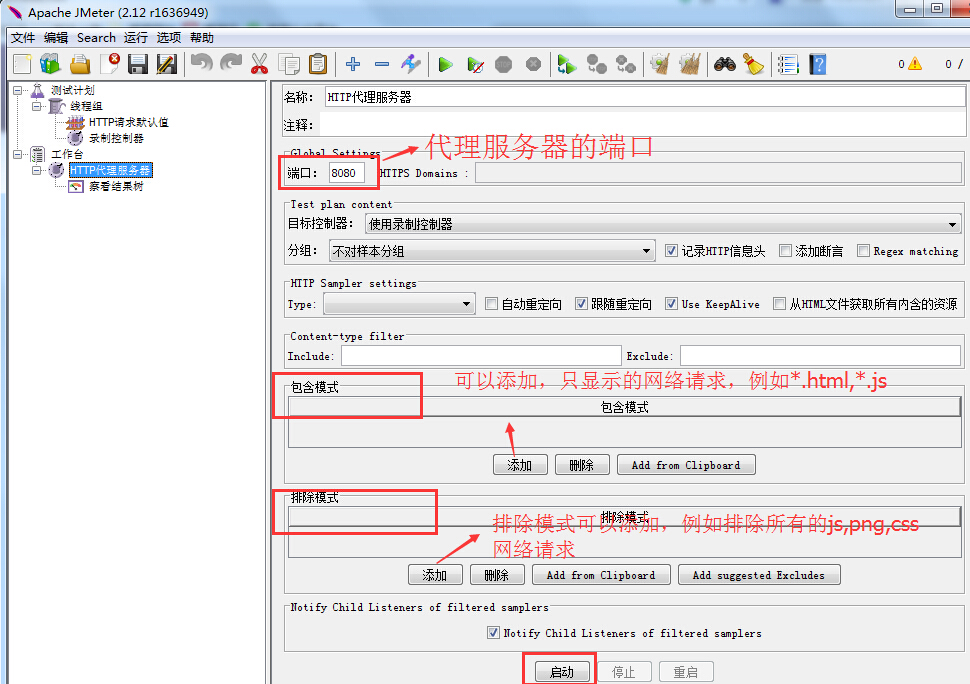
Task: Select HTTP请求默认值 in the tree
Action: coord(129,122)
